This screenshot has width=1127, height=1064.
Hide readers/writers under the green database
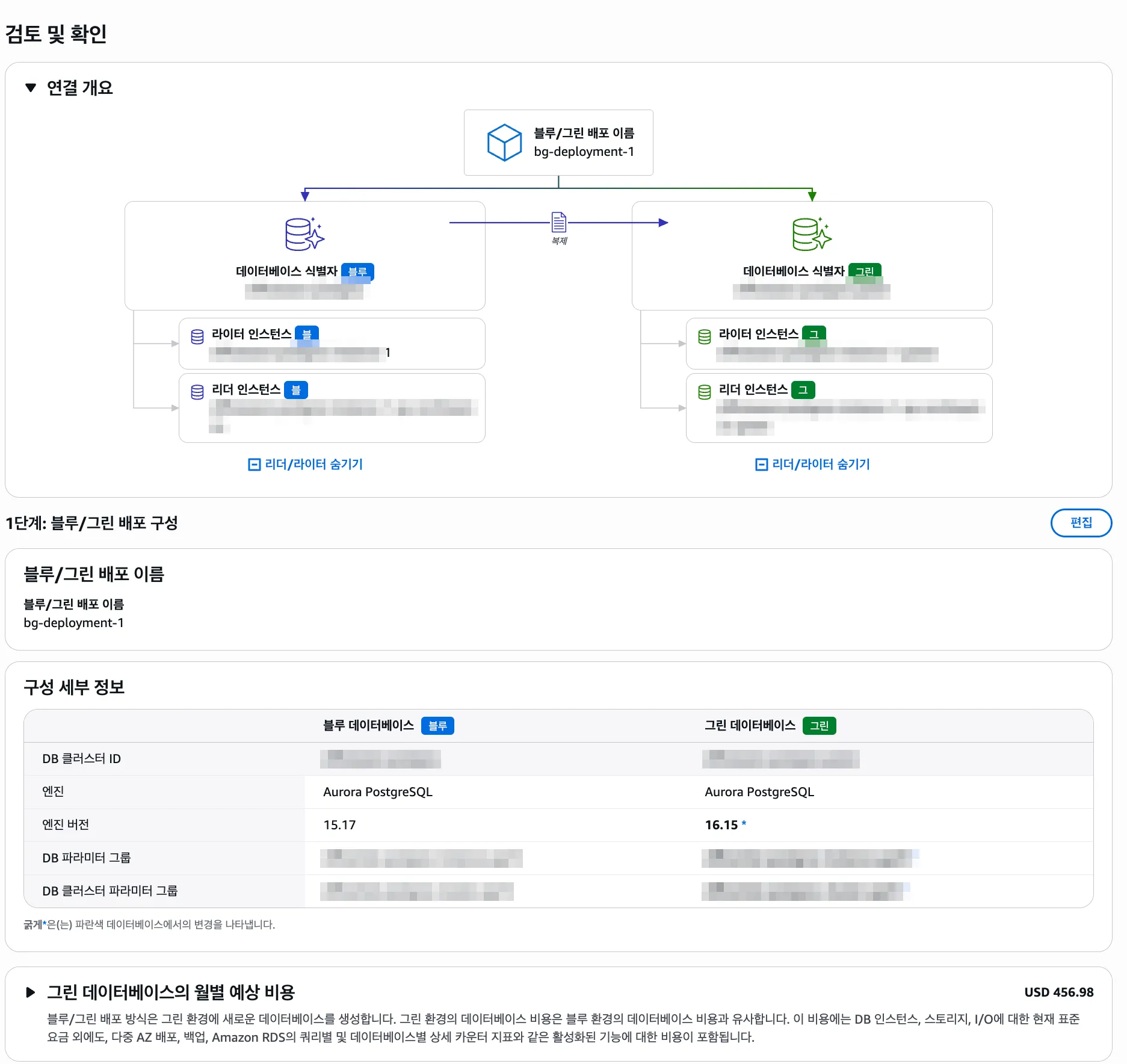[813, 464]
